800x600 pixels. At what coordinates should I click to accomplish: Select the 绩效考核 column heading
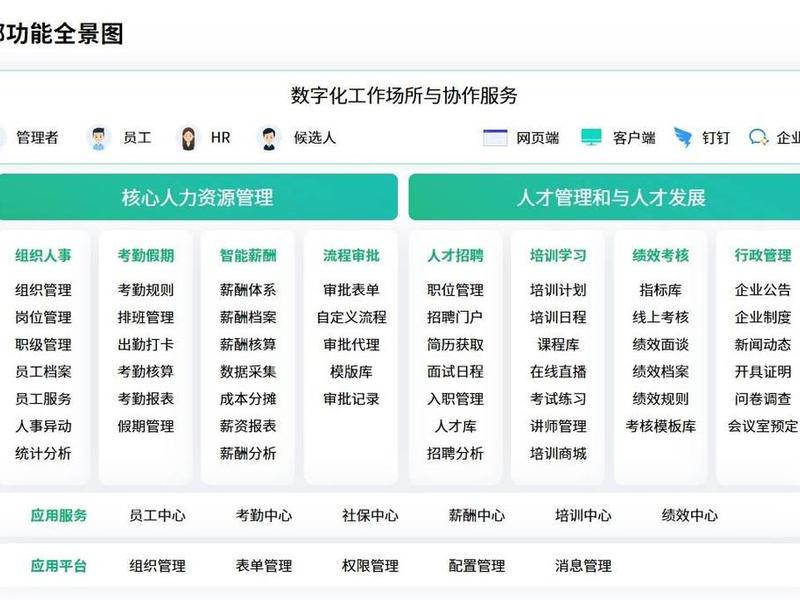click(661, 255)
